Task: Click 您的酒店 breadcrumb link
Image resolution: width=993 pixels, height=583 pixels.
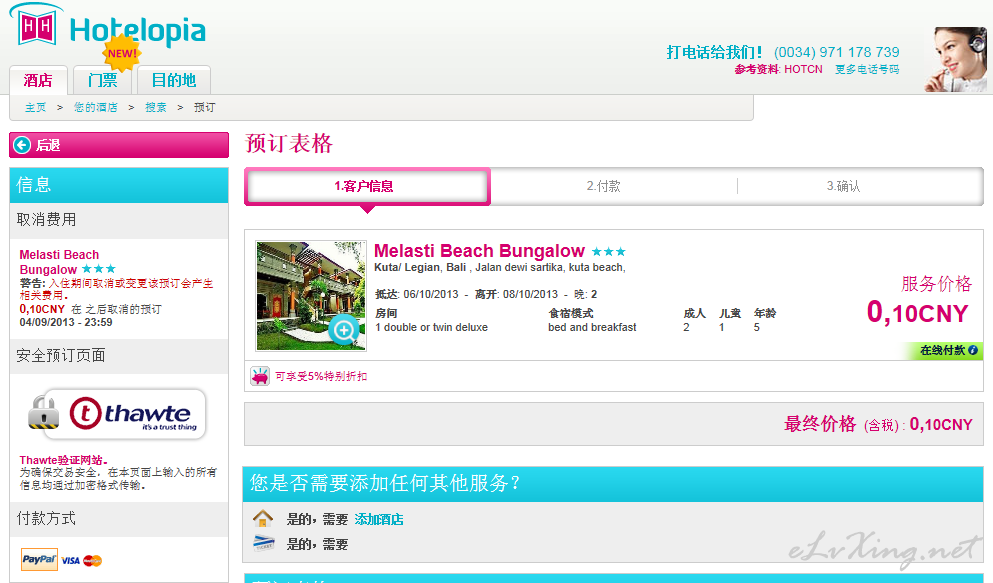Action: [x=95, y=107]
